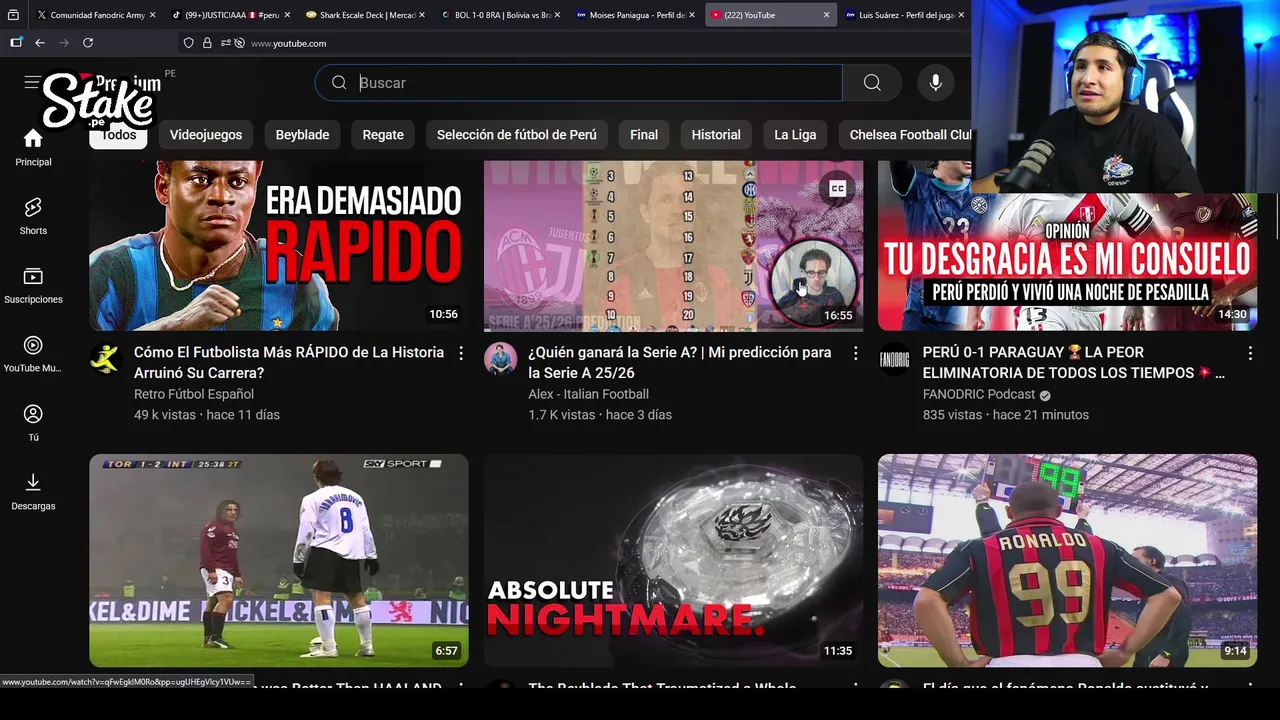Play the ABSOLUTE NIGHTMARE Beyblade thumbnail
Image resolution: width=1280 pixels, height=720 pixels.
click(673, 560)
